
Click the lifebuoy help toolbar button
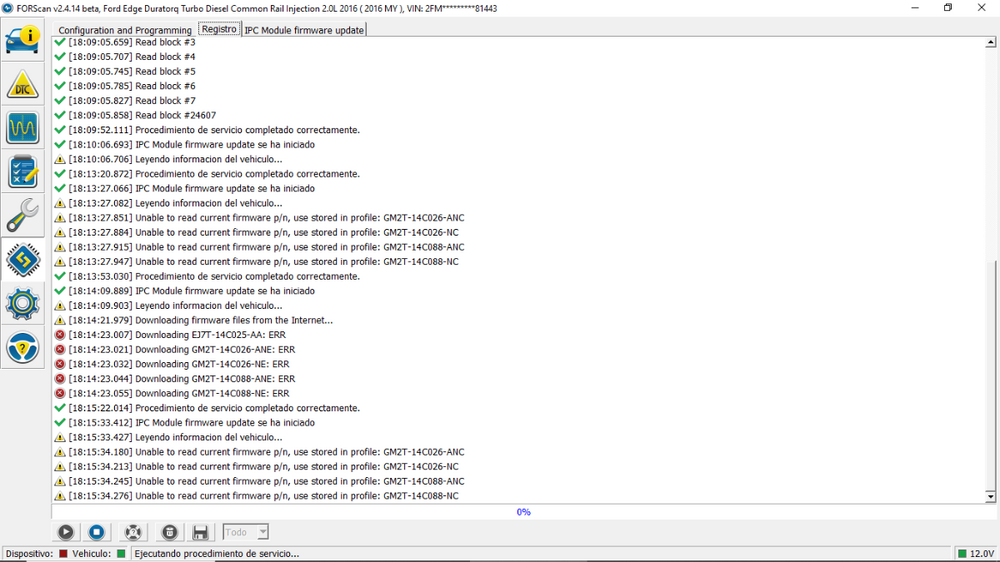133,532
